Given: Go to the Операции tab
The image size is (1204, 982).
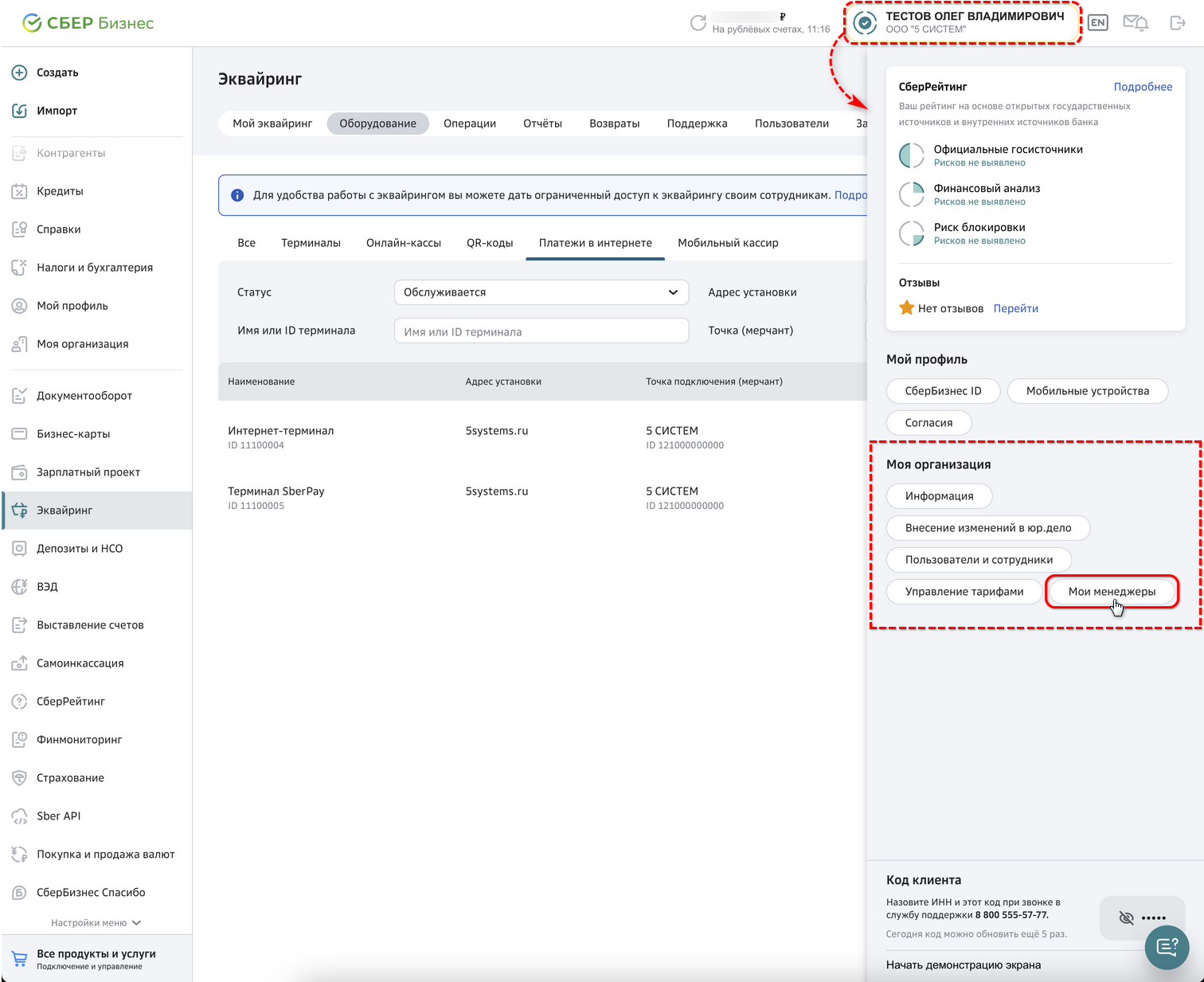Looking at the screenshot, I should [470, 123].
